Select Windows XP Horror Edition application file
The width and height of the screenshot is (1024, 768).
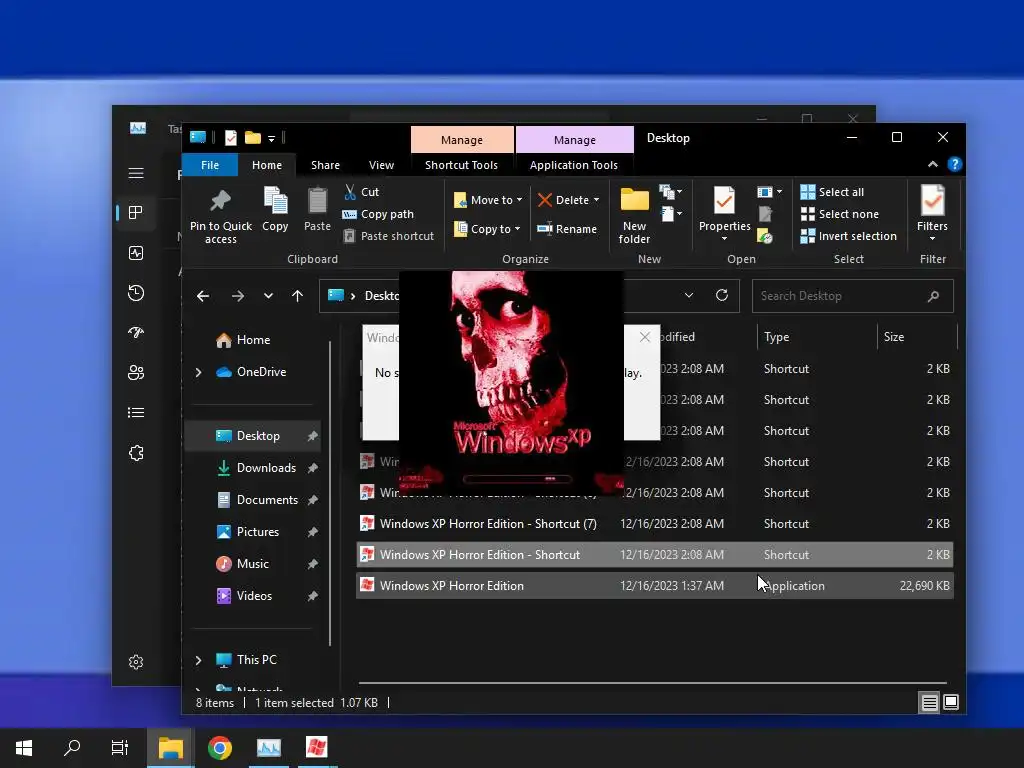coord(655,585)
